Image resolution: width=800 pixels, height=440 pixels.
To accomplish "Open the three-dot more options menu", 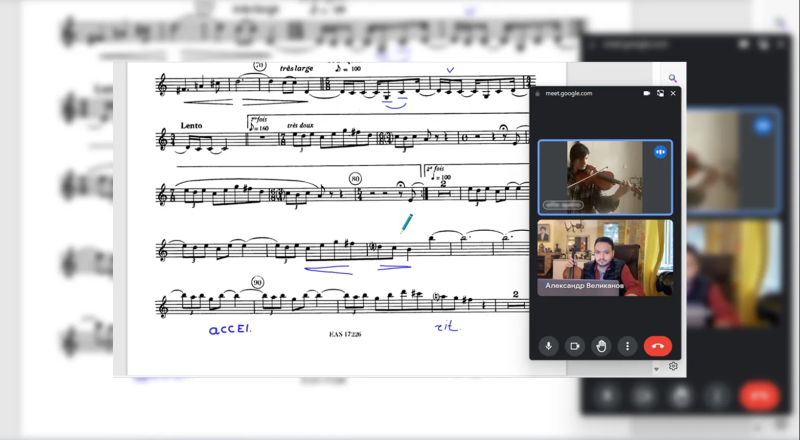I will [x=628, y=346].
